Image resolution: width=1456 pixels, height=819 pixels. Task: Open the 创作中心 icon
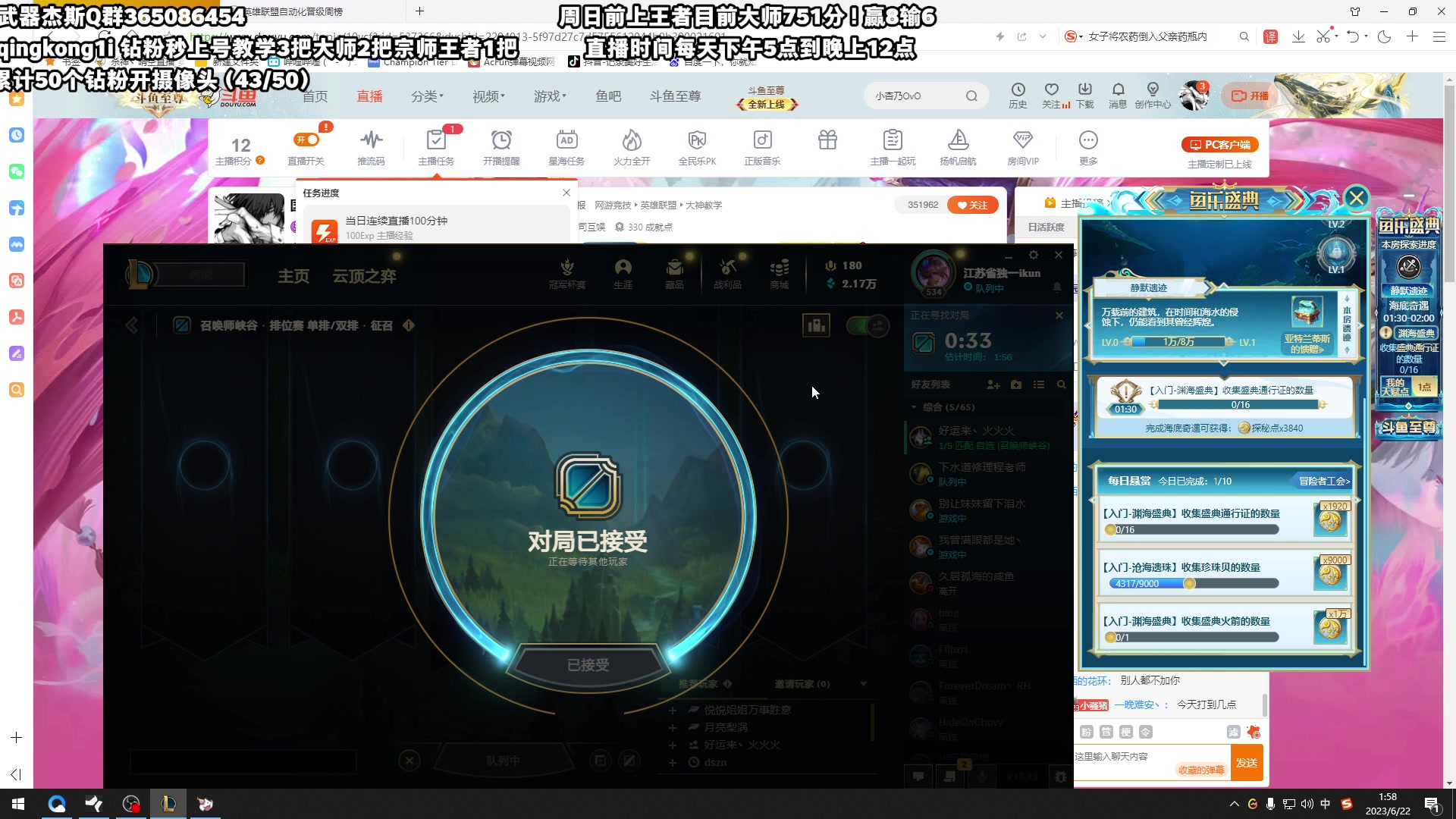click(1153, 96)
